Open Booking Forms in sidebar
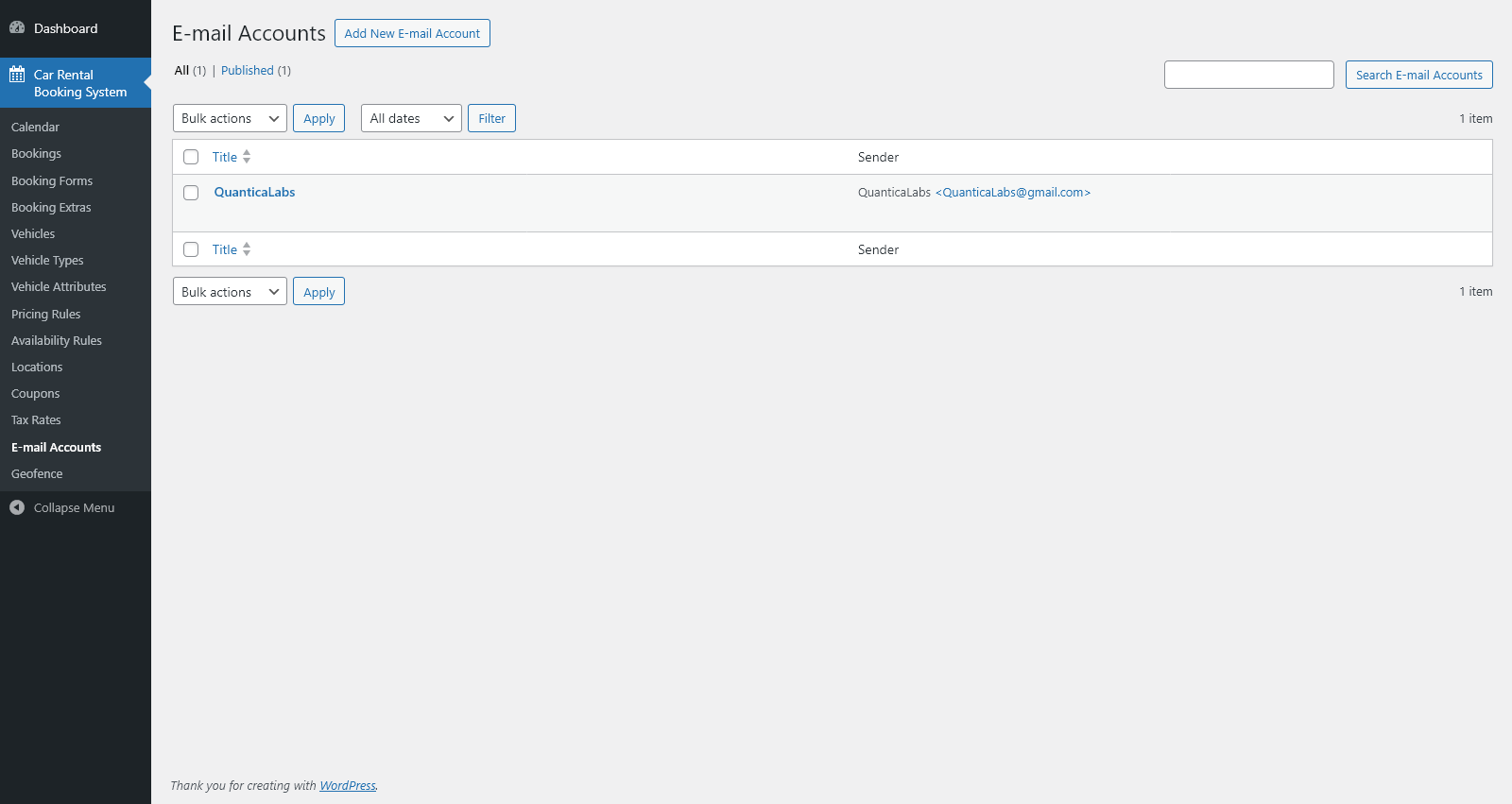The width and height of the screenshot is (1512, 804). click(52, 180)
